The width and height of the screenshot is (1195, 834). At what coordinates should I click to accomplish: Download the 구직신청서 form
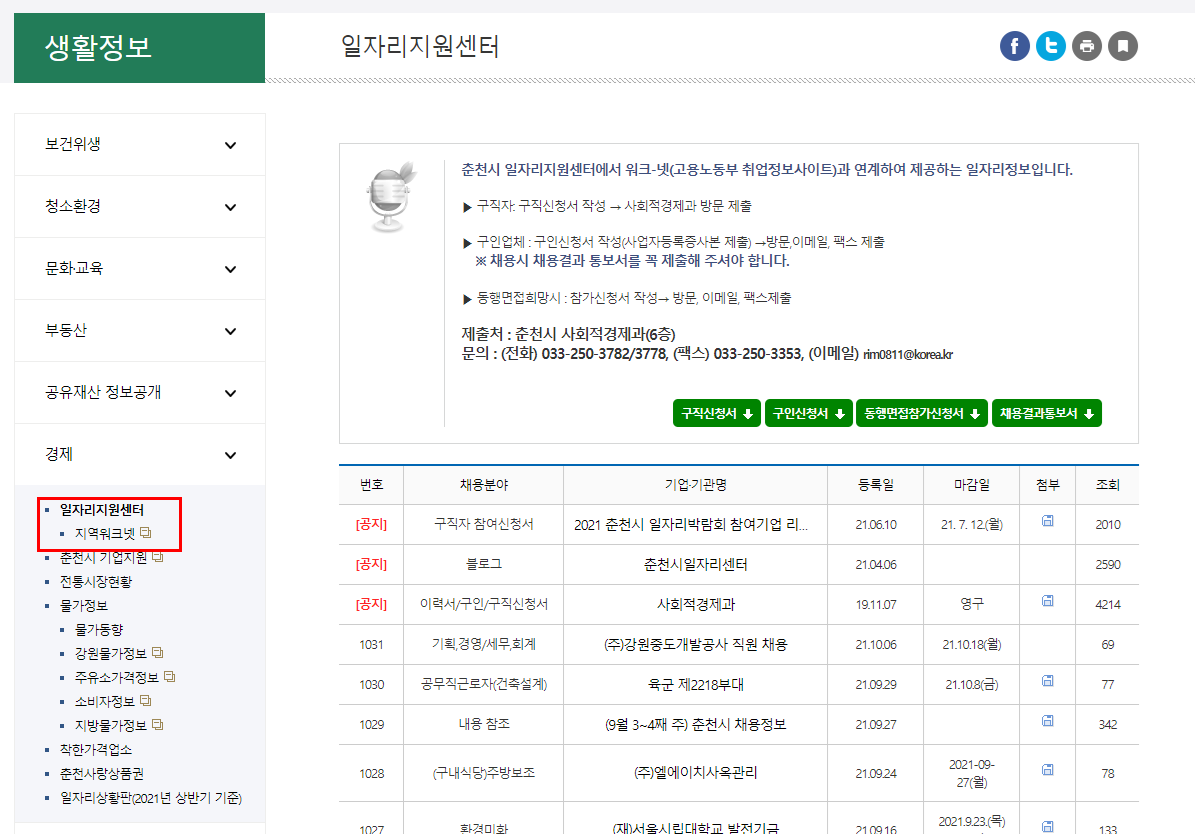pyautogui.click(x=716, y=413)
